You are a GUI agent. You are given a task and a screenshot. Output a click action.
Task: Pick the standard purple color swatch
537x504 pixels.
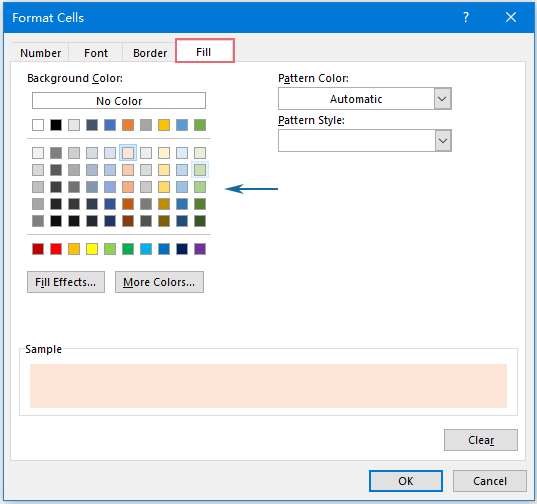[200, 249]
